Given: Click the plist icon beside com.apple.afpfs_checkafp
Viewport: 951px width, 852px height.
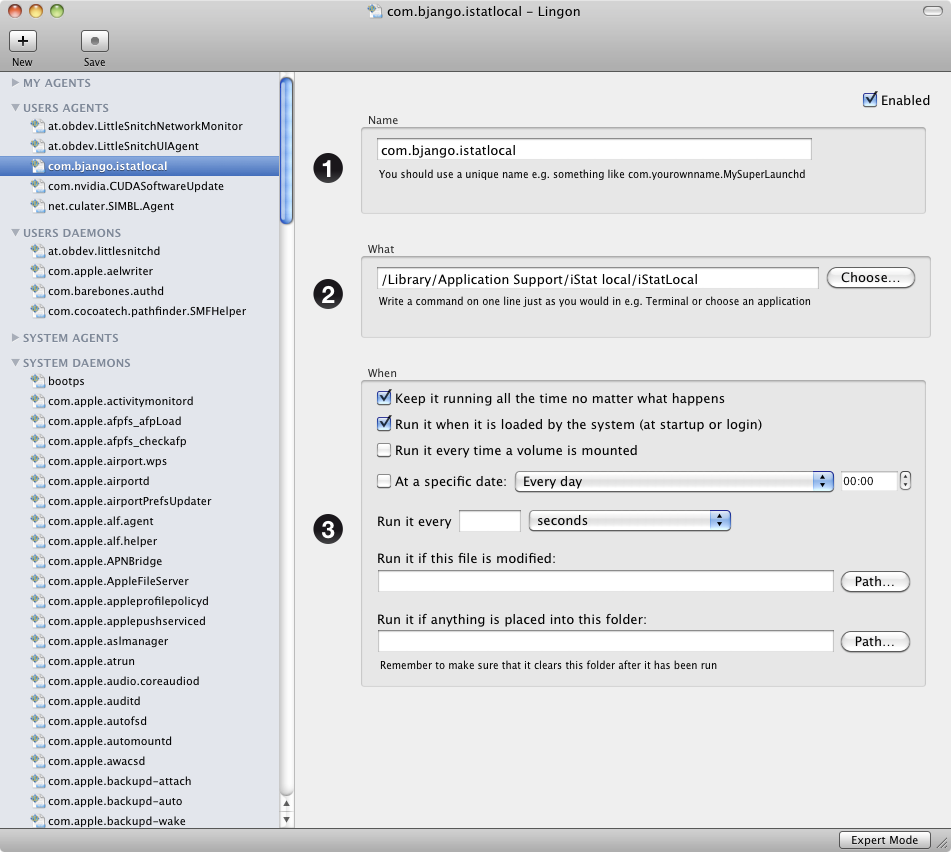Looking at the screenshot, I should [x=38, y=441].
